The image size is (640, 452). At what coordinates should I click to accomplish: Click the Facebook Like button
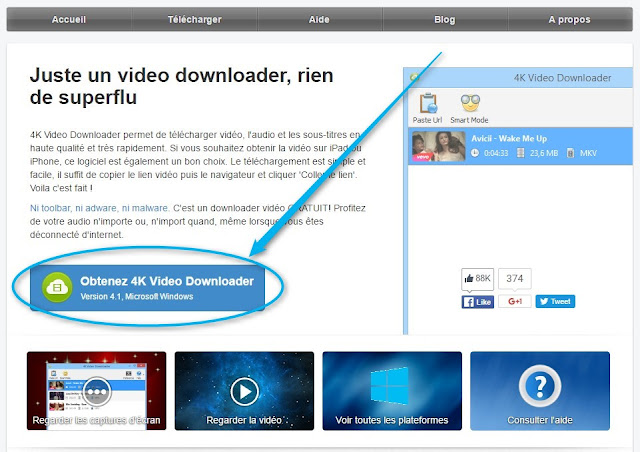pos(478,302)
